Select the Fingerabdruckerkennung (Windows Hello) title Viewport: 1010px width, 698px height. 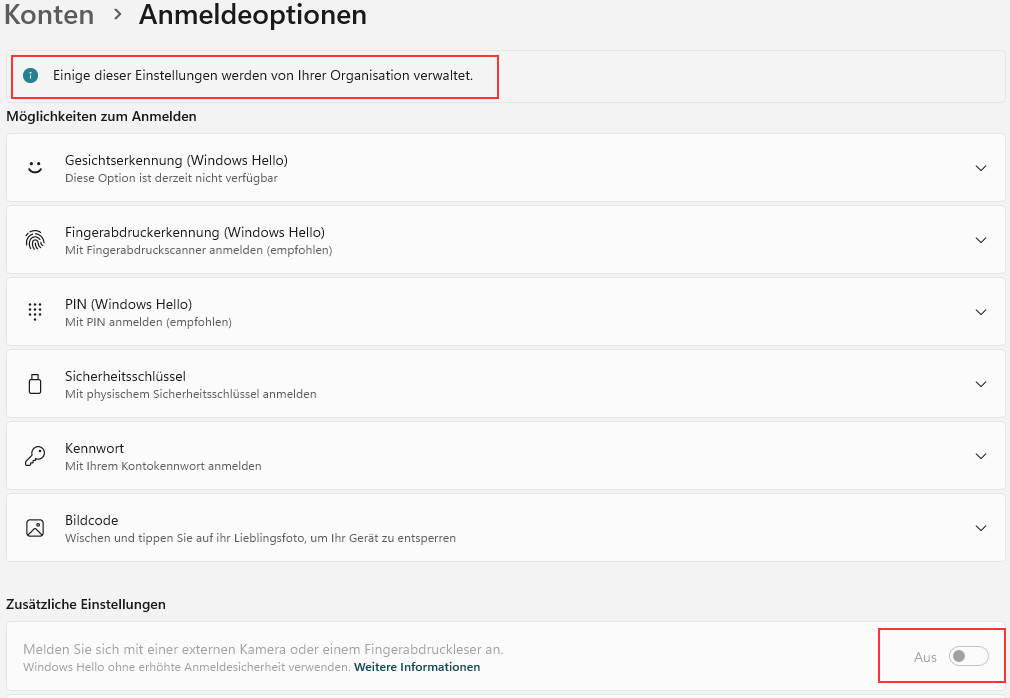pyautogui.click(x=195, y=232)
